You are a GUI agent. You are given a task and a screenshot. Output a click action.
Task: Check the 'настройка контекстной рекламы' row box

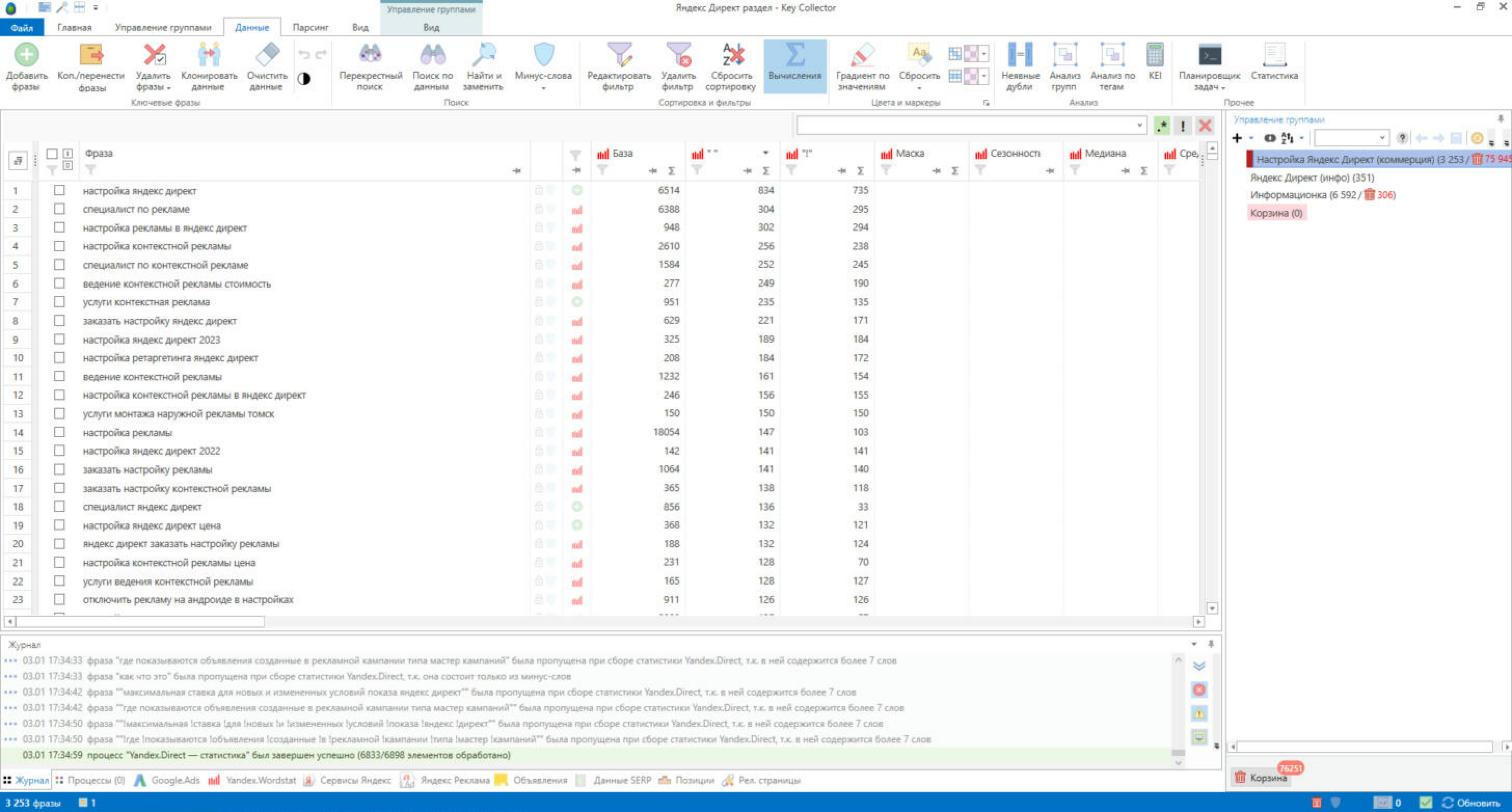coord(59,246)
